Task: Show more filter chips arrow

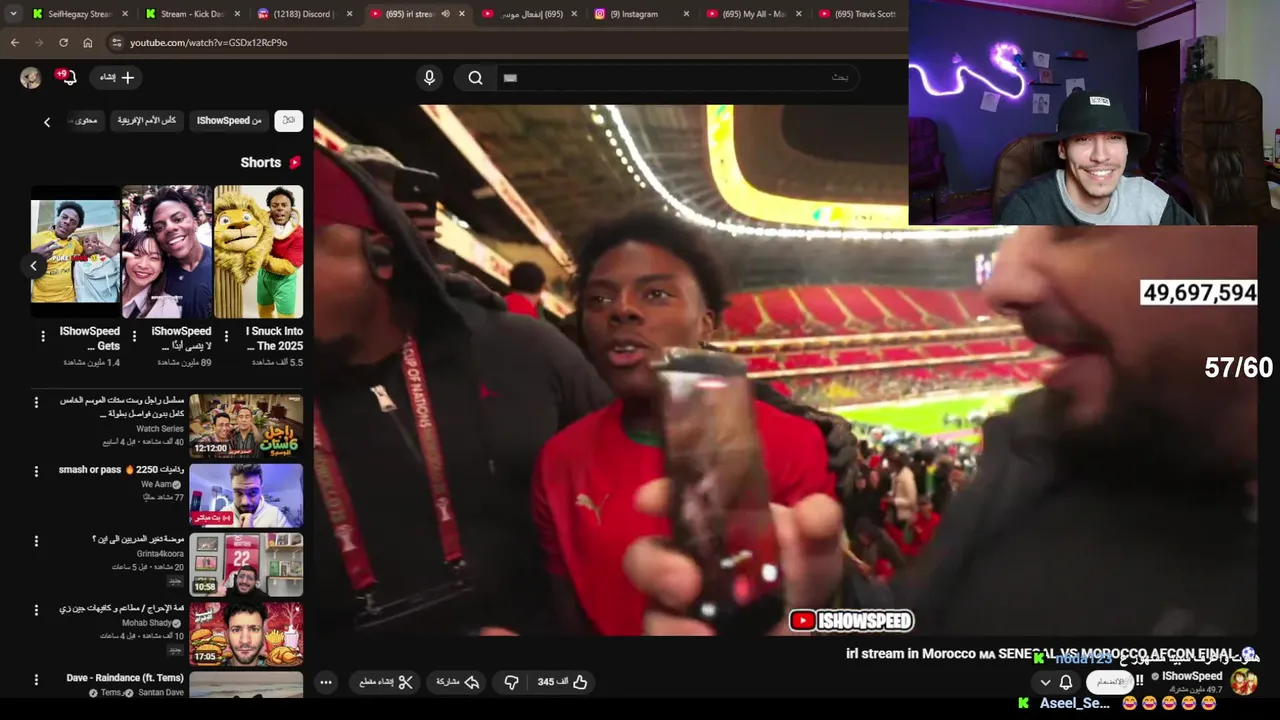Action: point(46,122)
